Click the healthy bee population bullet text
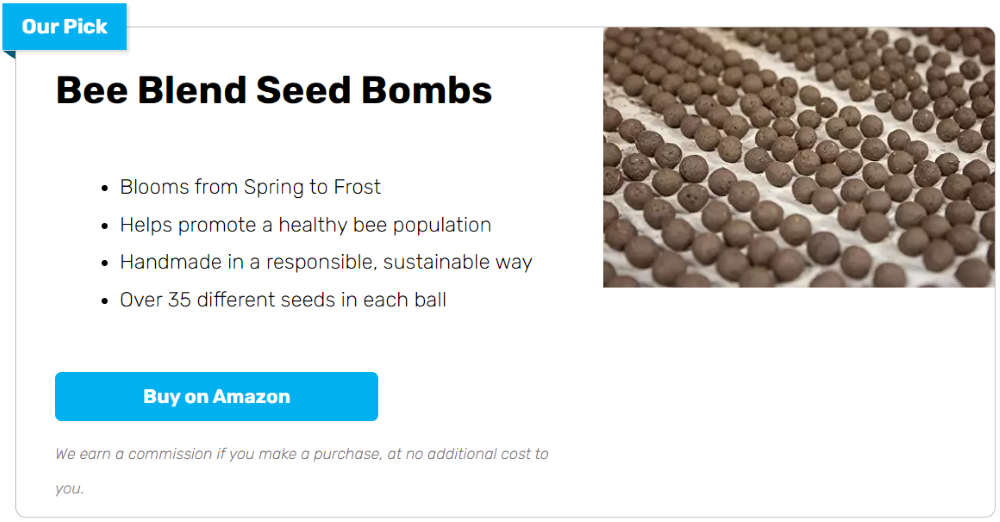This screenshot has width=1000, height=522. coord(305,225)
